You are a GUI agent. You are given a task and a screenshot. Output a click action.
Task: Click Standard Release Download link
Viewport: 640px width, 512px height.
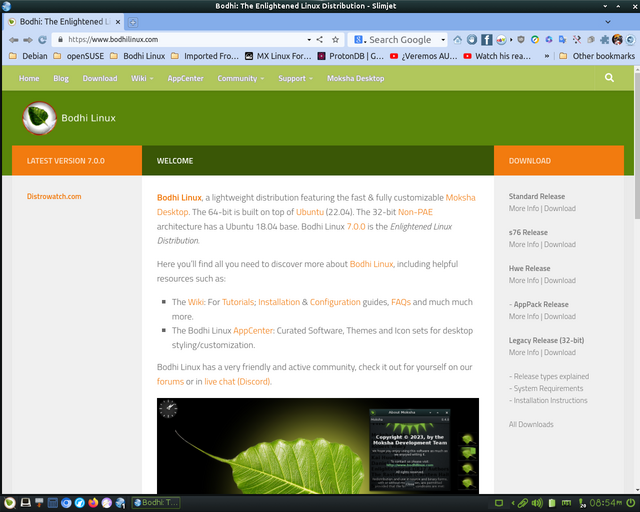(x=560, y=209)
